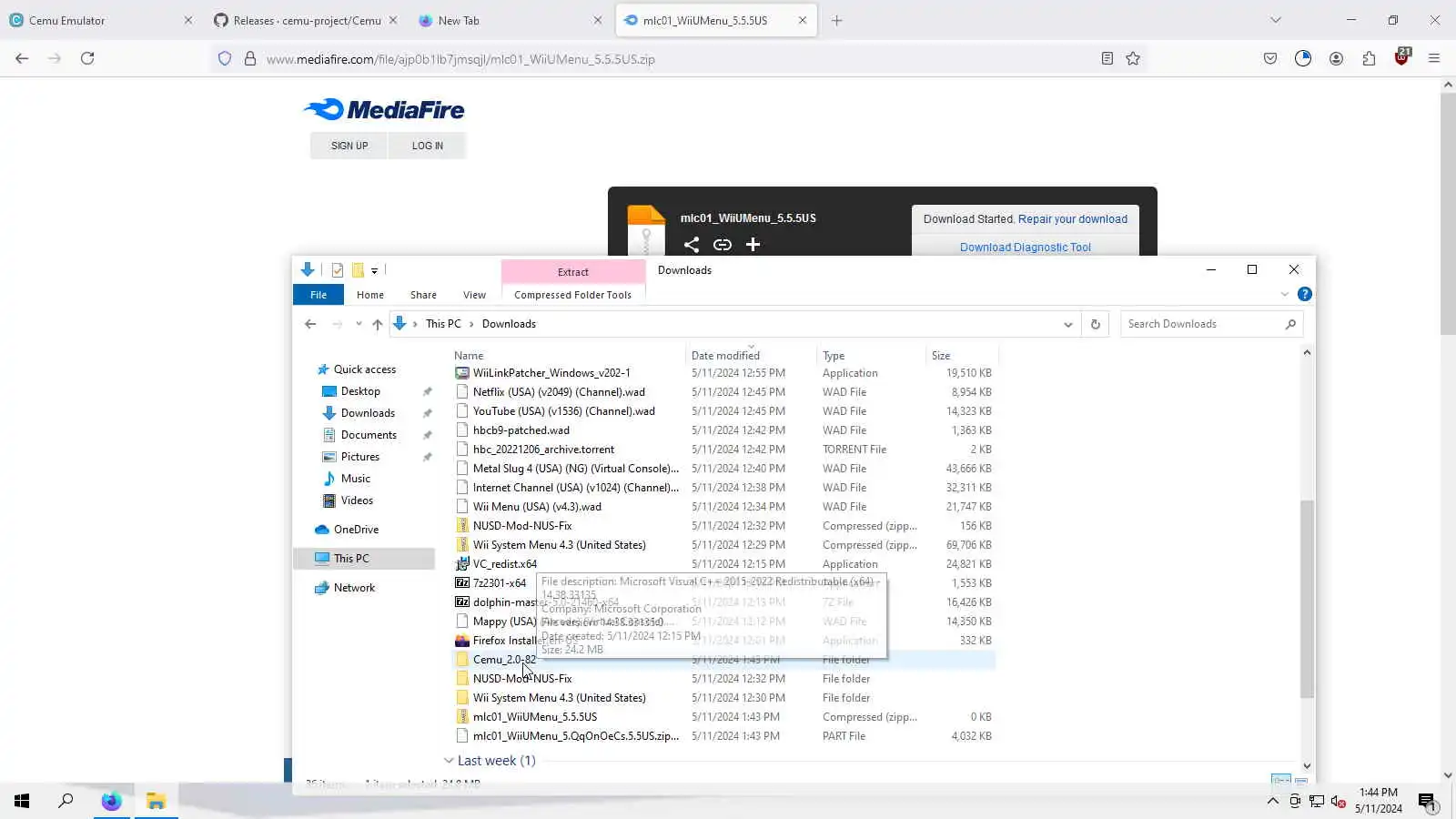Reload the Firefox page

click(87, 58)
